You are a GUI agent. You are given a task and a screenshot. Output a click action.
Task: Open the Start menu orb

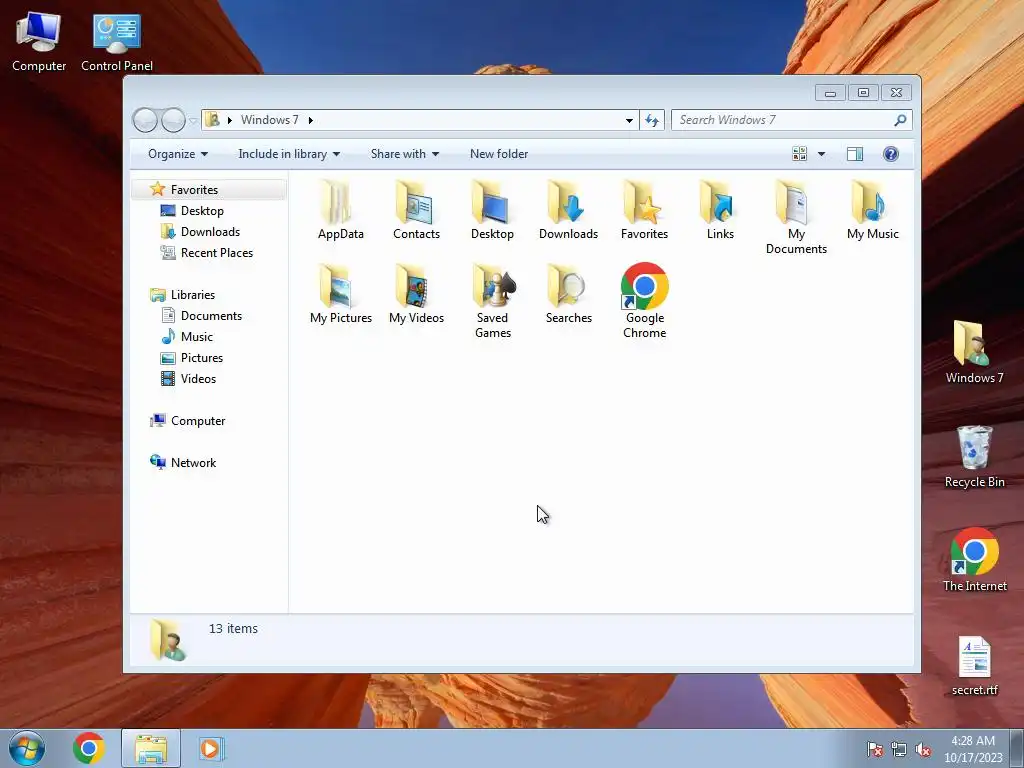point(27,748)
